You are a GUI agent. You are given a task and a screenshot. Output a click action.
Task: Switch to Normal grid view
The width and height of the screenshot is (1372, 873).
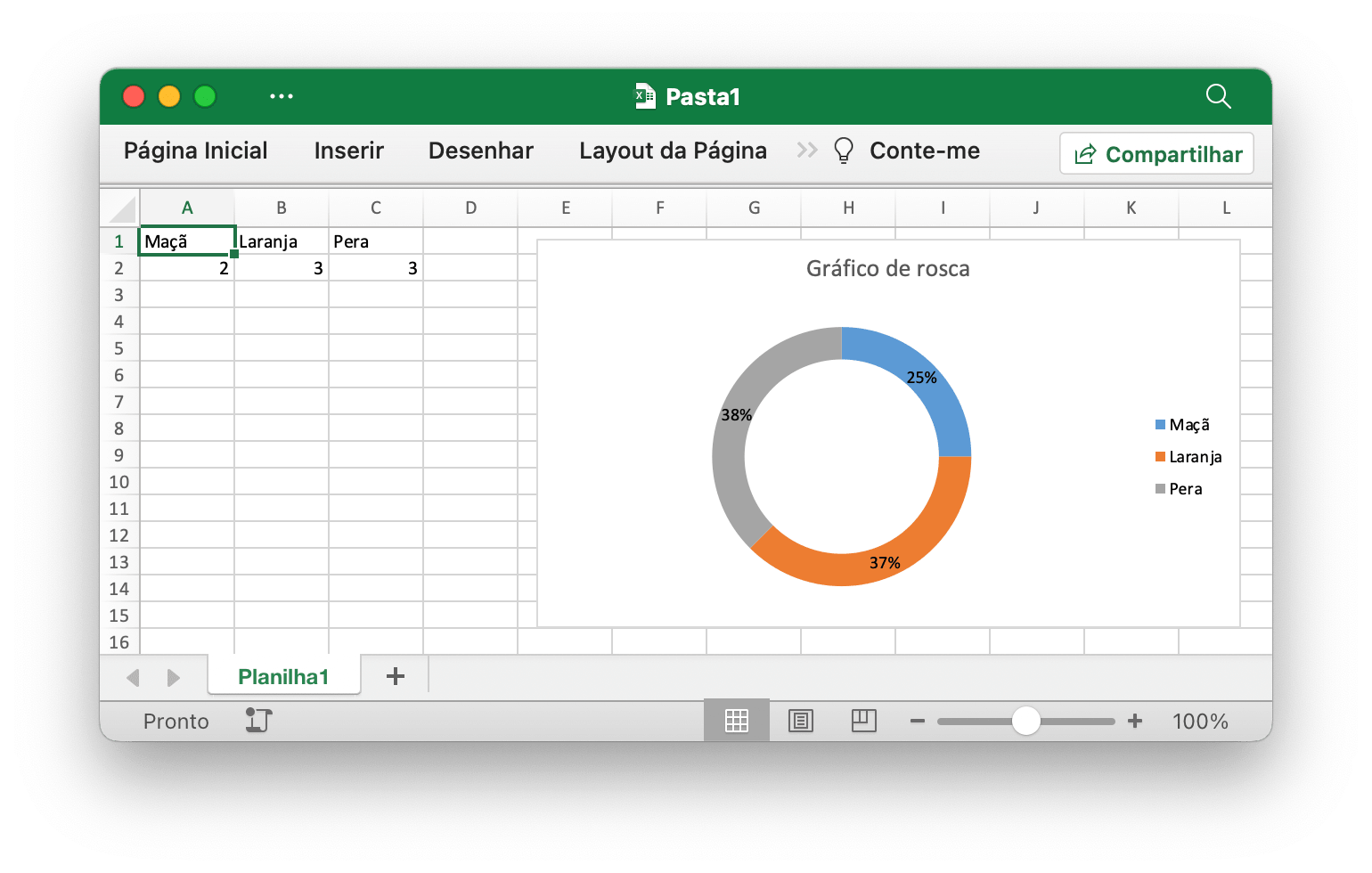click(x=737, y=721)
